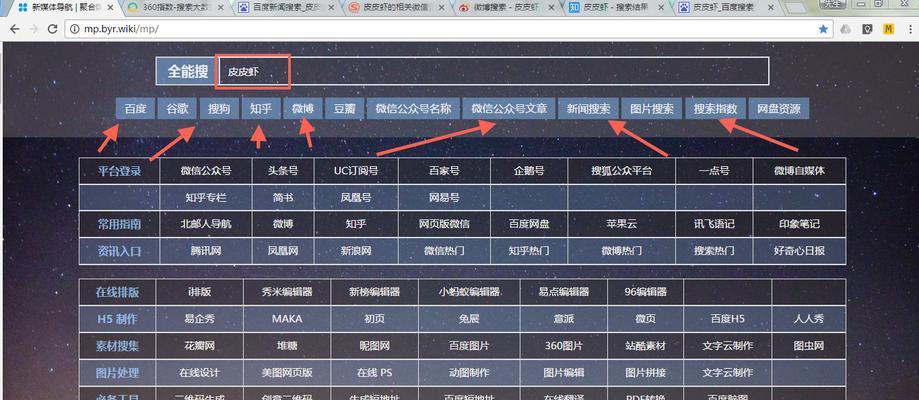Open the 讯飞语记 link
919x400 pixels.
click(x=714, y=224)
